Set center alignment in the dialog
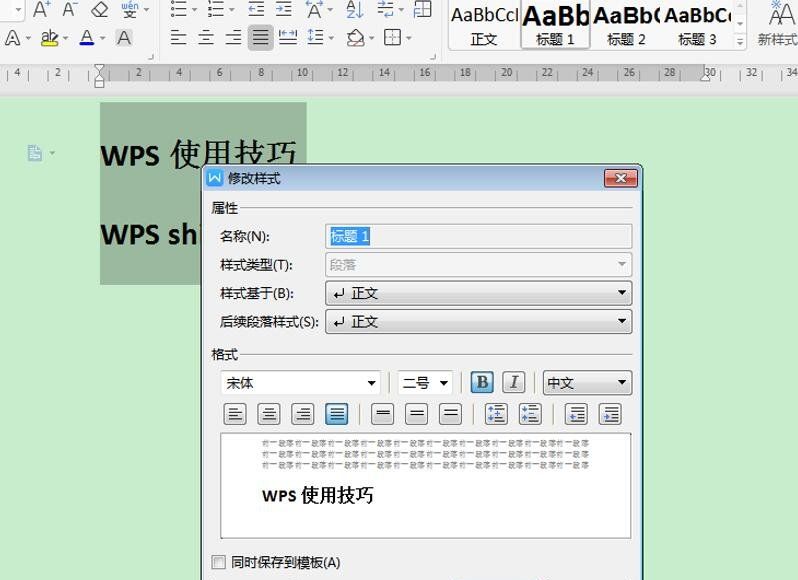Screen dimensions: 798x580 (269, 414)
